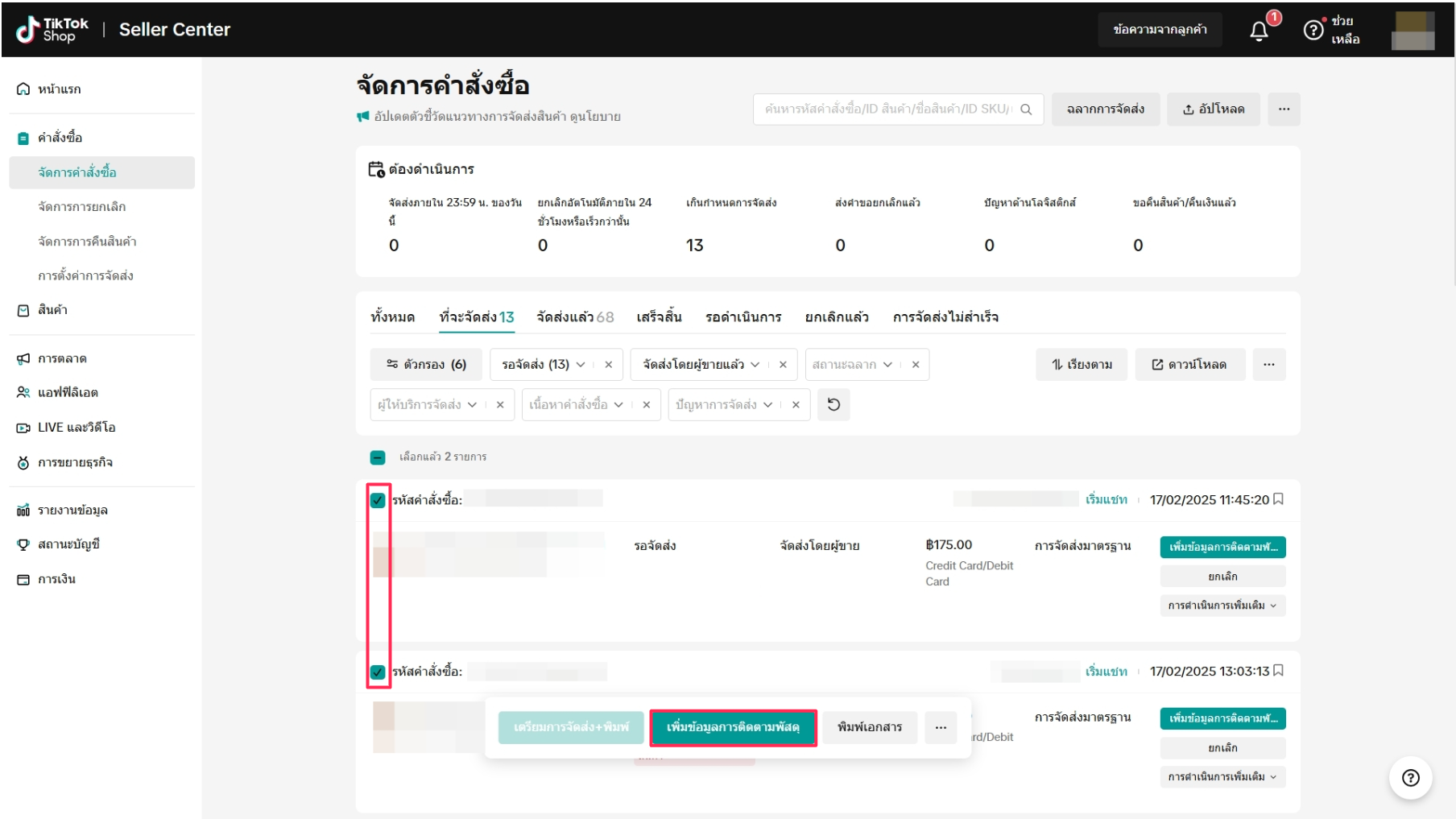The width and height of the screenshot is (1456, 819).
Task: Switch to the เสร็จสิ้น tab
Action: 659,317
